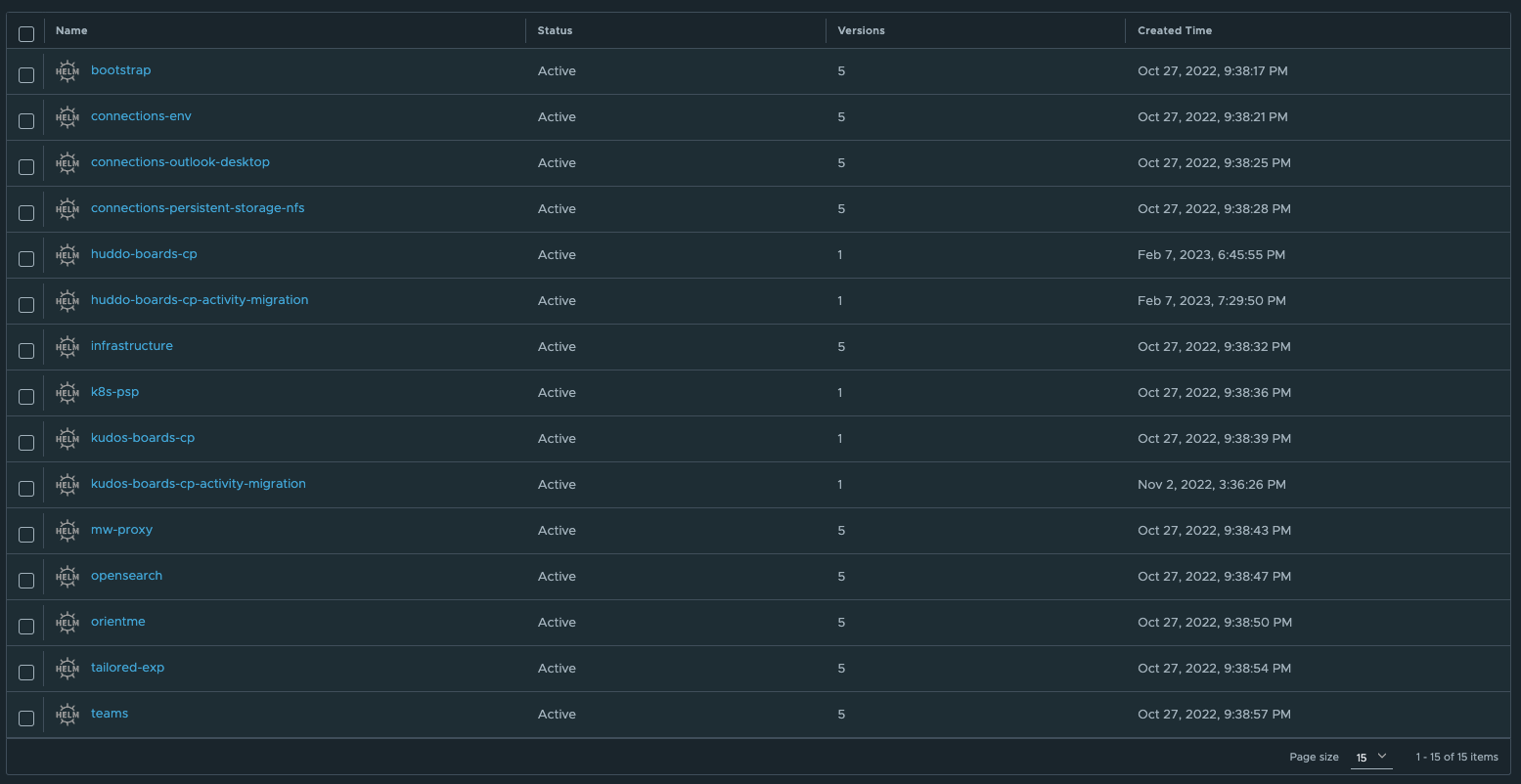Open the connections-outlook-desktop chart link
The image size is (1521, 784).
[x=180, y=162]
